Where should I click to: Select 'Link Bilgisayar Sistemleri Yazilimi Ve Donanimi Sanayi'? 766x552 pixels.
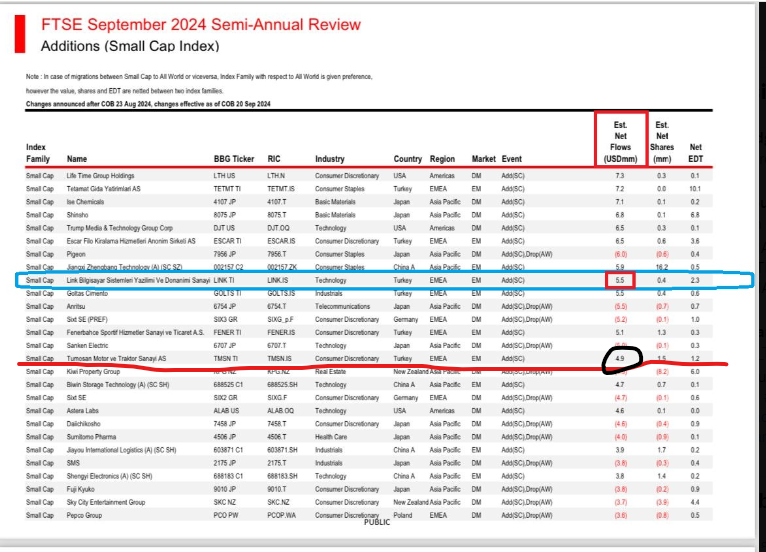click(138, 280)
